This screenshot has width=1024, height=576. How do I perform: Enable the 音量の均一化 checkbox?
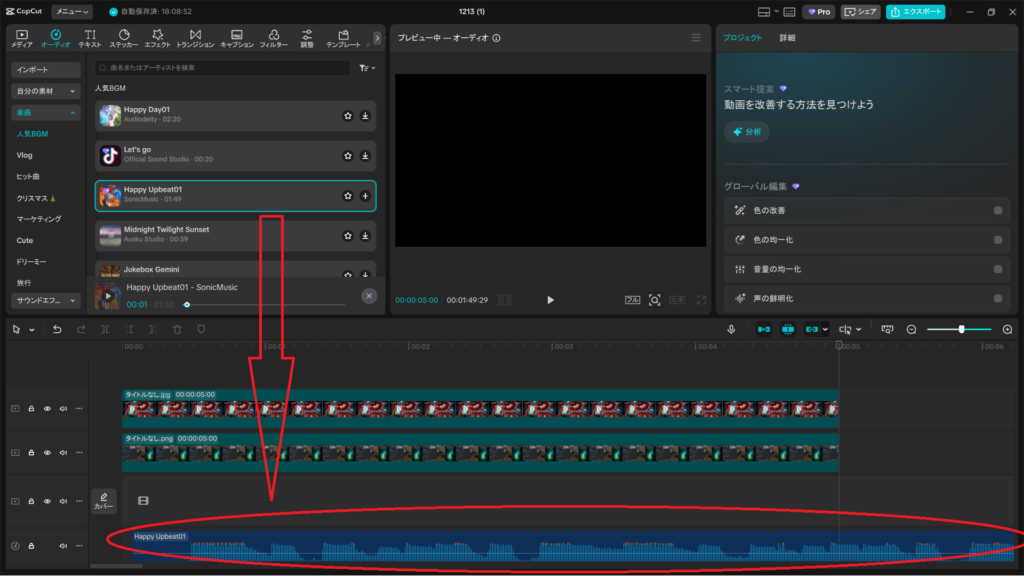point(998,269)
